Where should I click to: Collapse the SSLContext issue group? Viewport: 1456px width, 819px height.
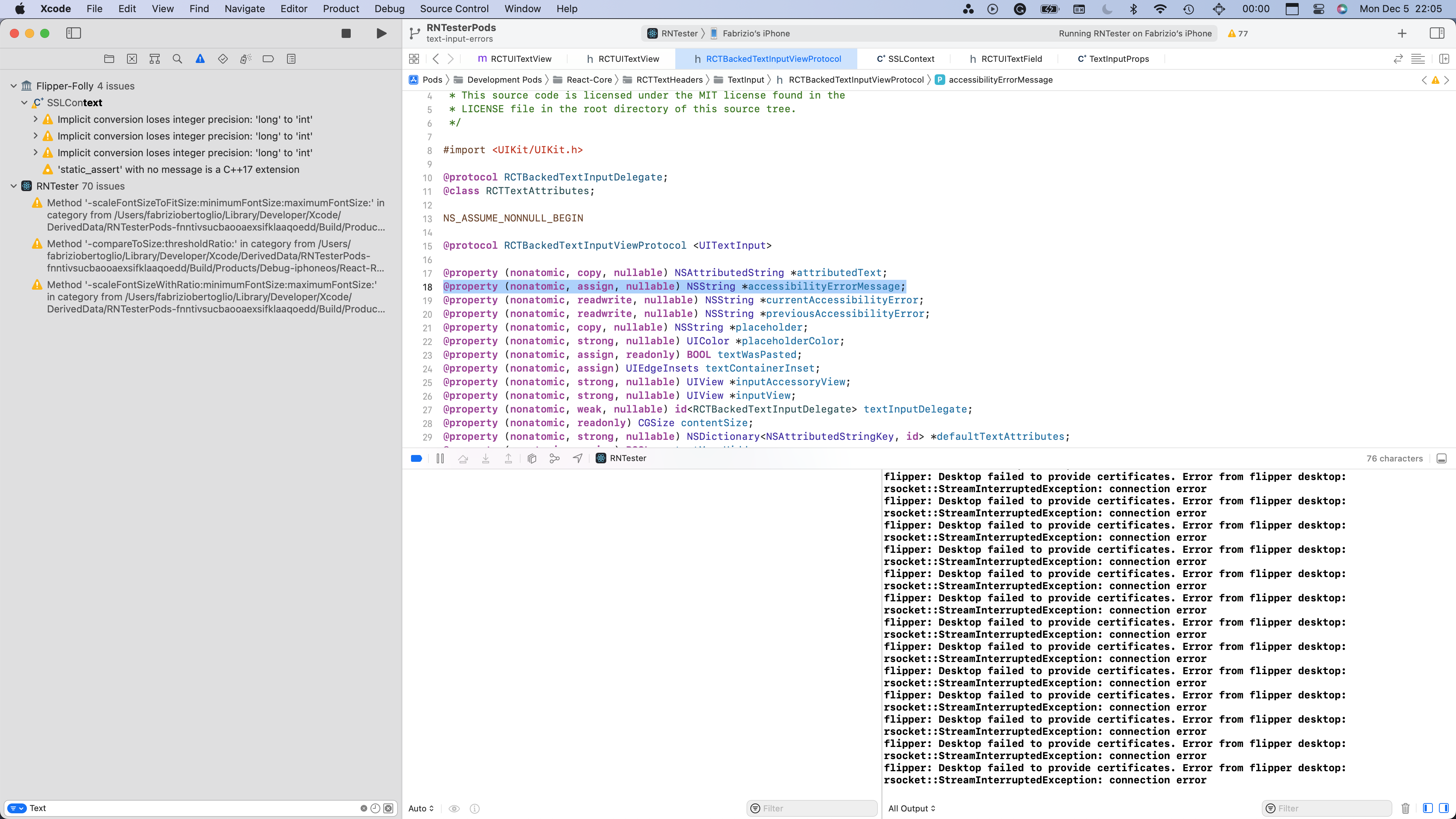pos(24,102)
